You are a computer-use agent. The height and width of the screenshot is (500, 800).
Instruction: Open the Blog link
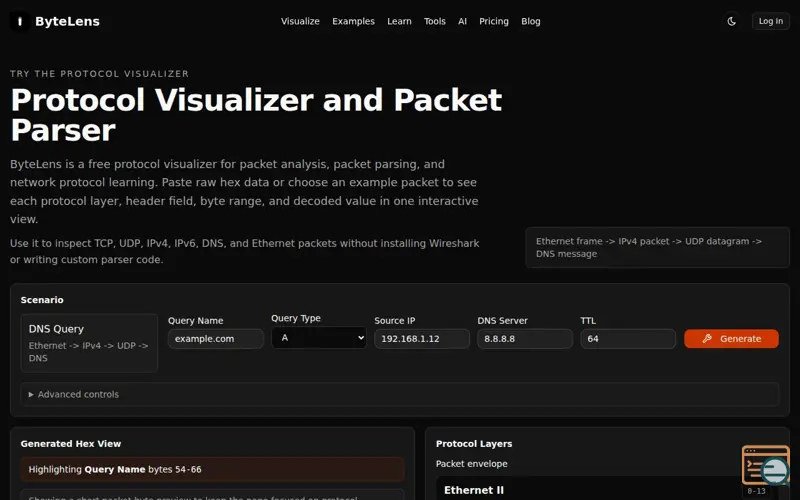point(531,21)
